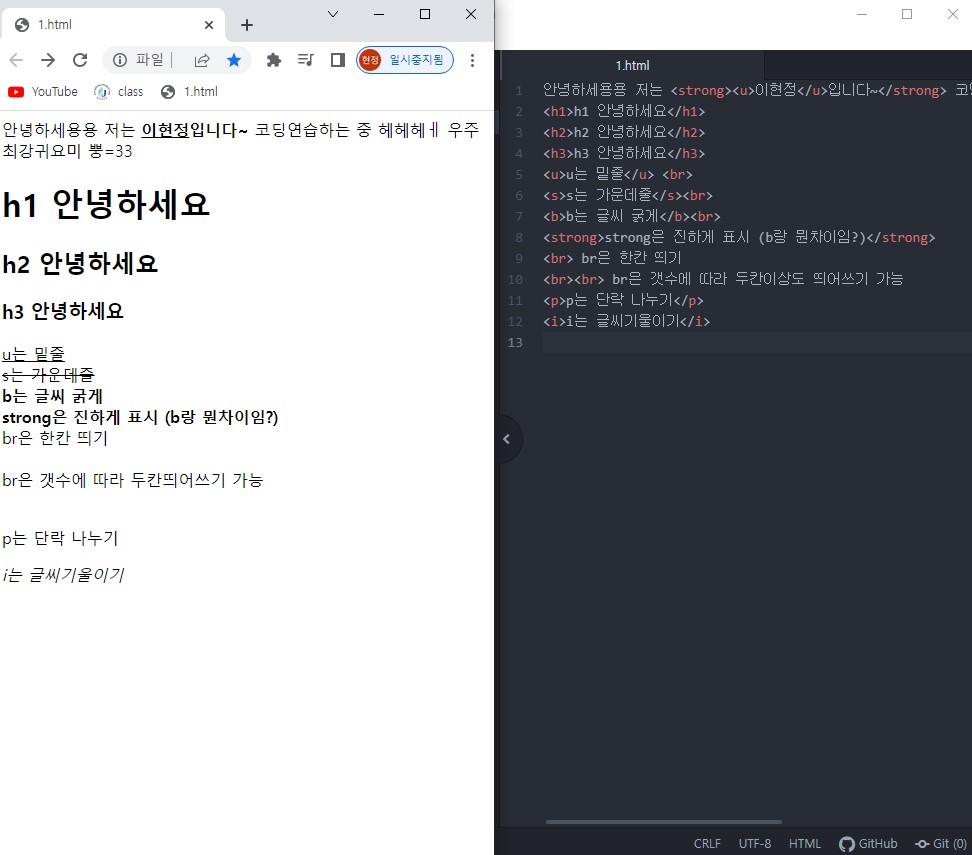Screen dimensions: 972x855
Task: Click the share page icon
Action: point(202,60)
